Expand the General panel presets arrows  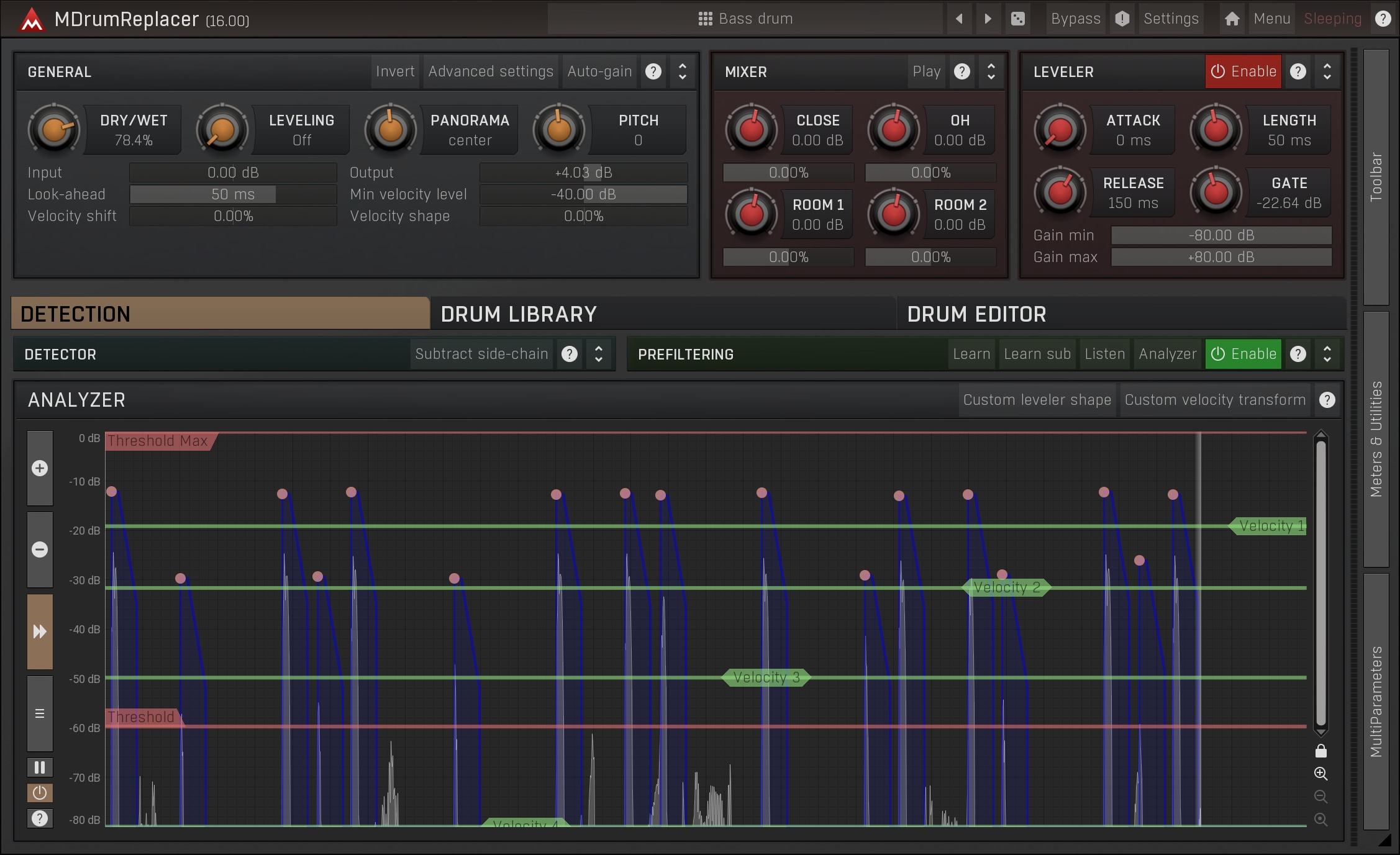[x=682, y=71]
